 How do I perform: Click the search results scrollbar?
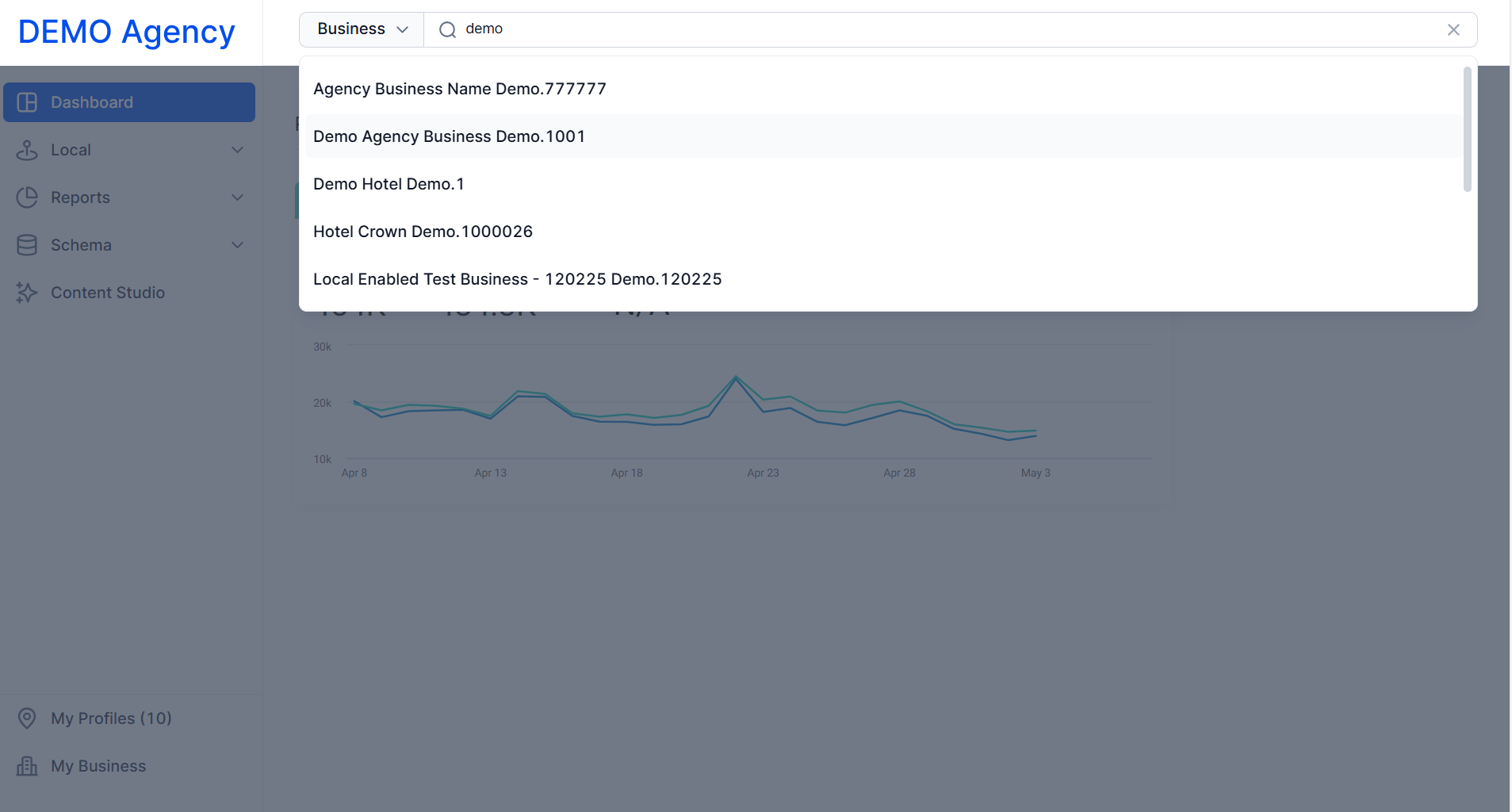(1468, 129)
